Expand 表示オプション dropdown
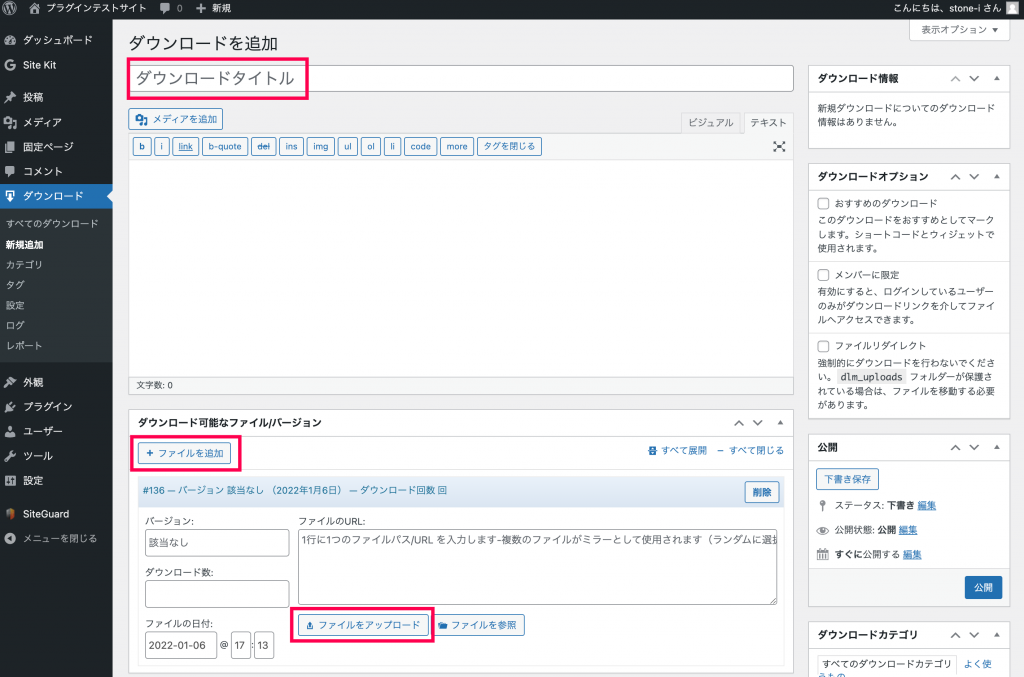This screenshot has width=1024, height=677. pyautogui.click(x=959, y=30)
